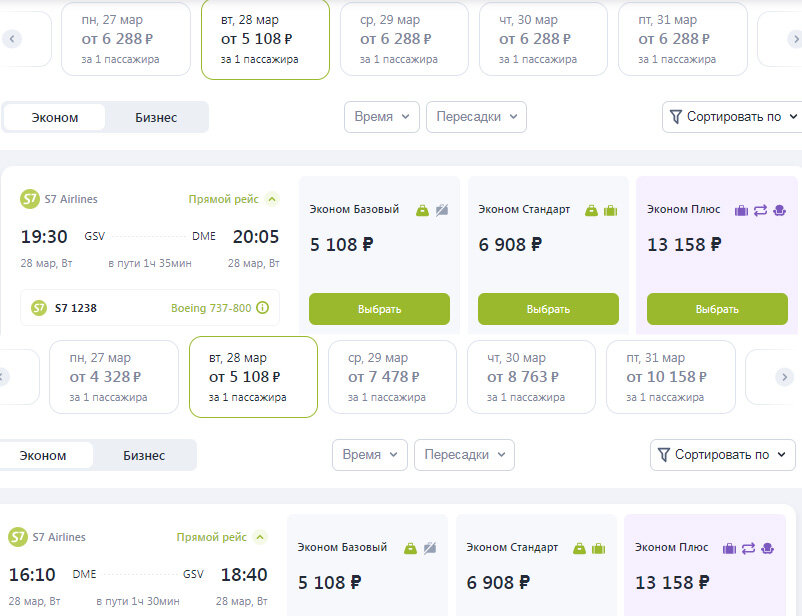Switch lower fare class toggle to Бизнес
The image size is (802, 616).
tap(144, 456)
